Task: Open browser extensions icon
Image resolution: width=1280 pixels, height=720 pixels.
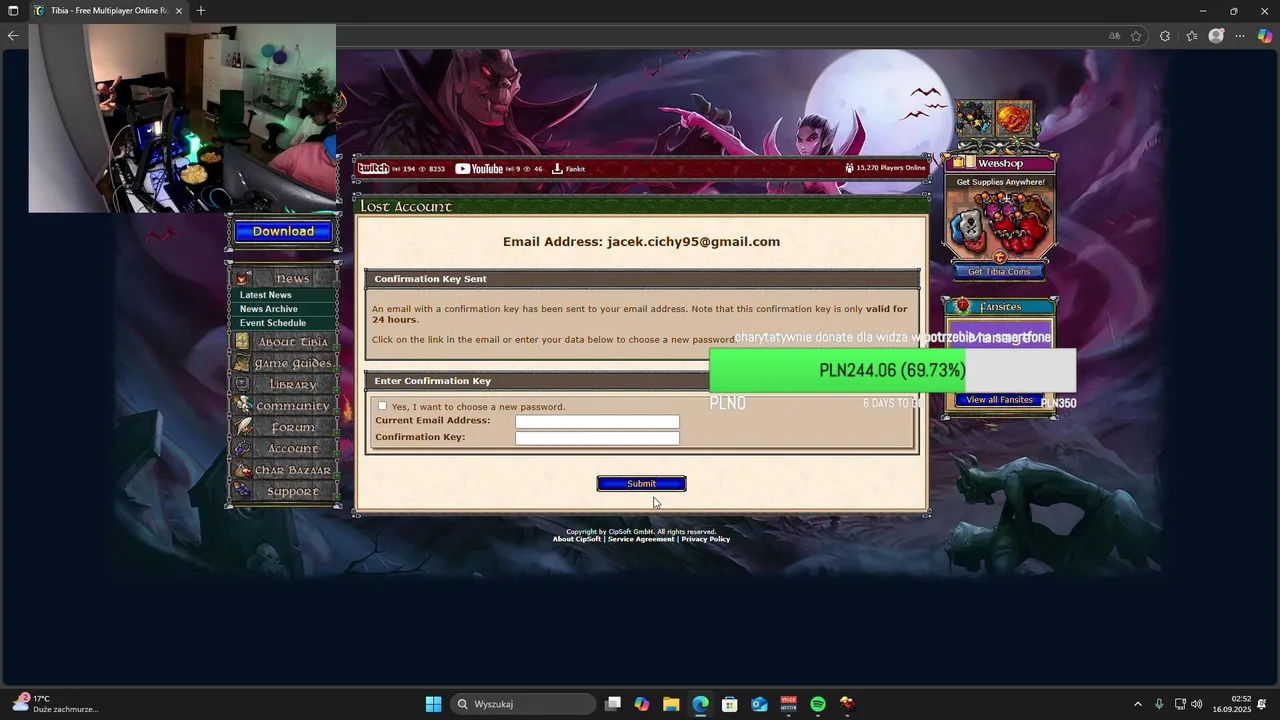Action: click(x=1165, y=36)
